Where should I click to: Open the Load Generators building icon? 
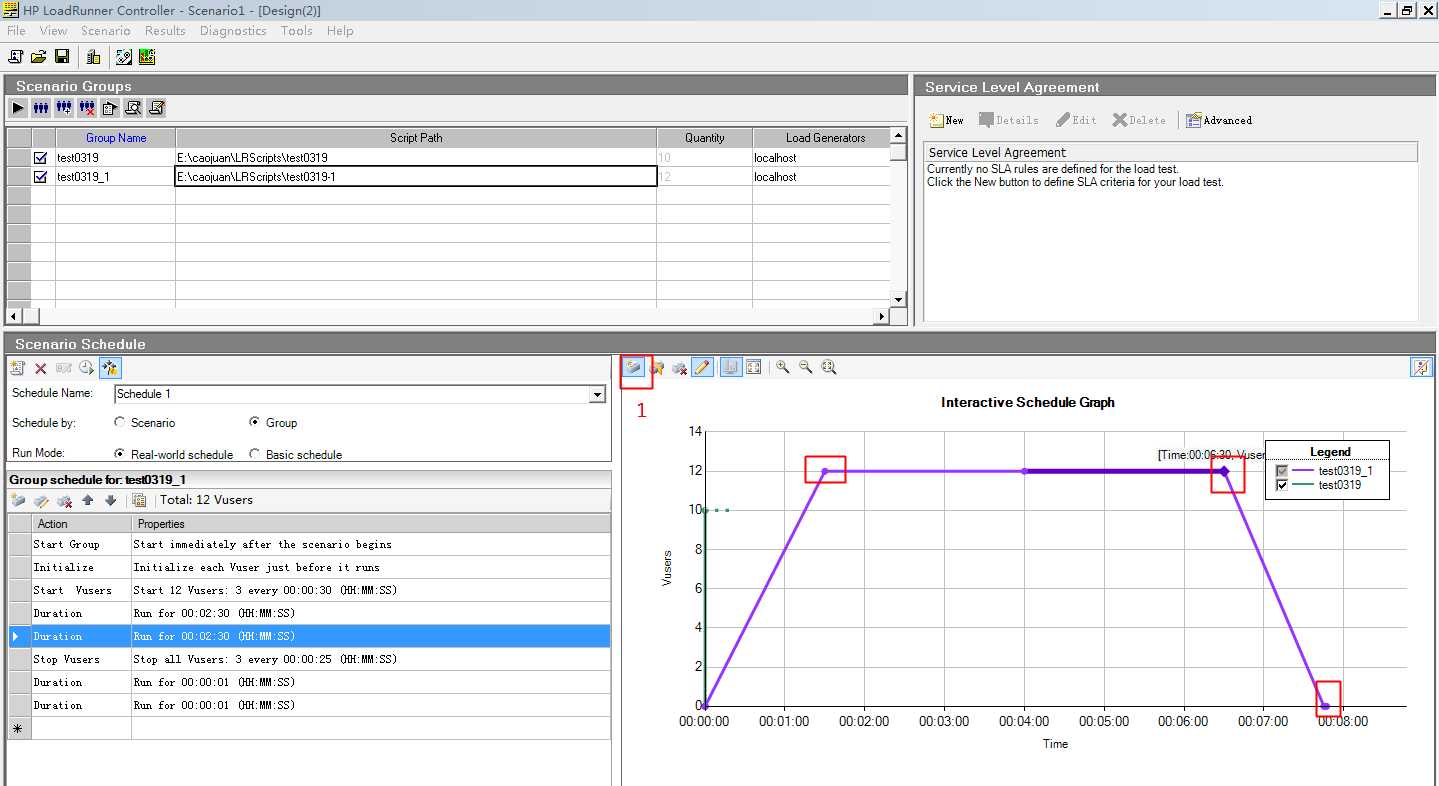tap(93, 57)
